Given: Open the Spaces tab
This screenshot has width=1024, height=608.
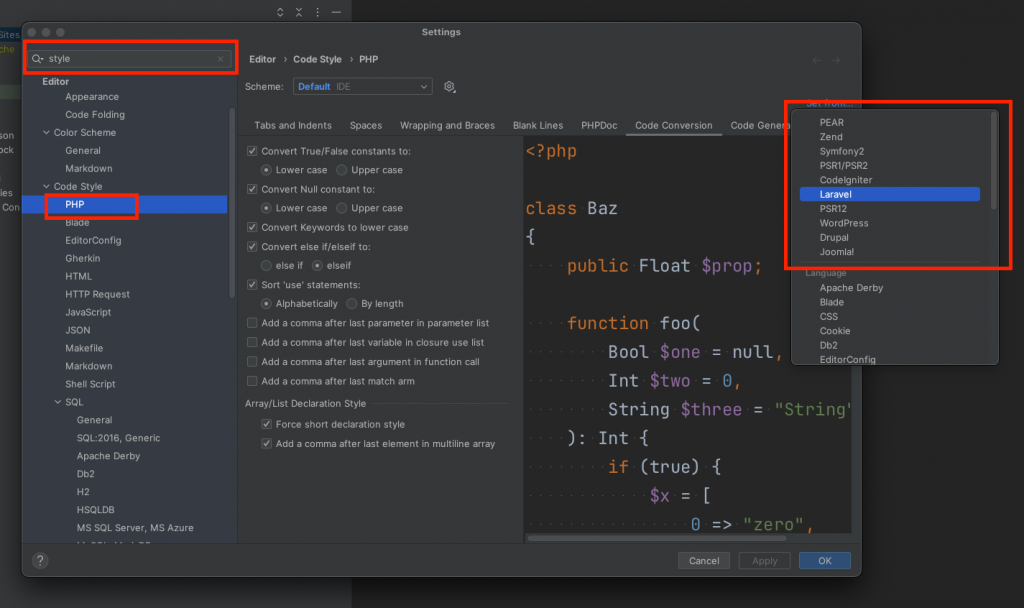Looking at the screenshot, I should [366, 125].
